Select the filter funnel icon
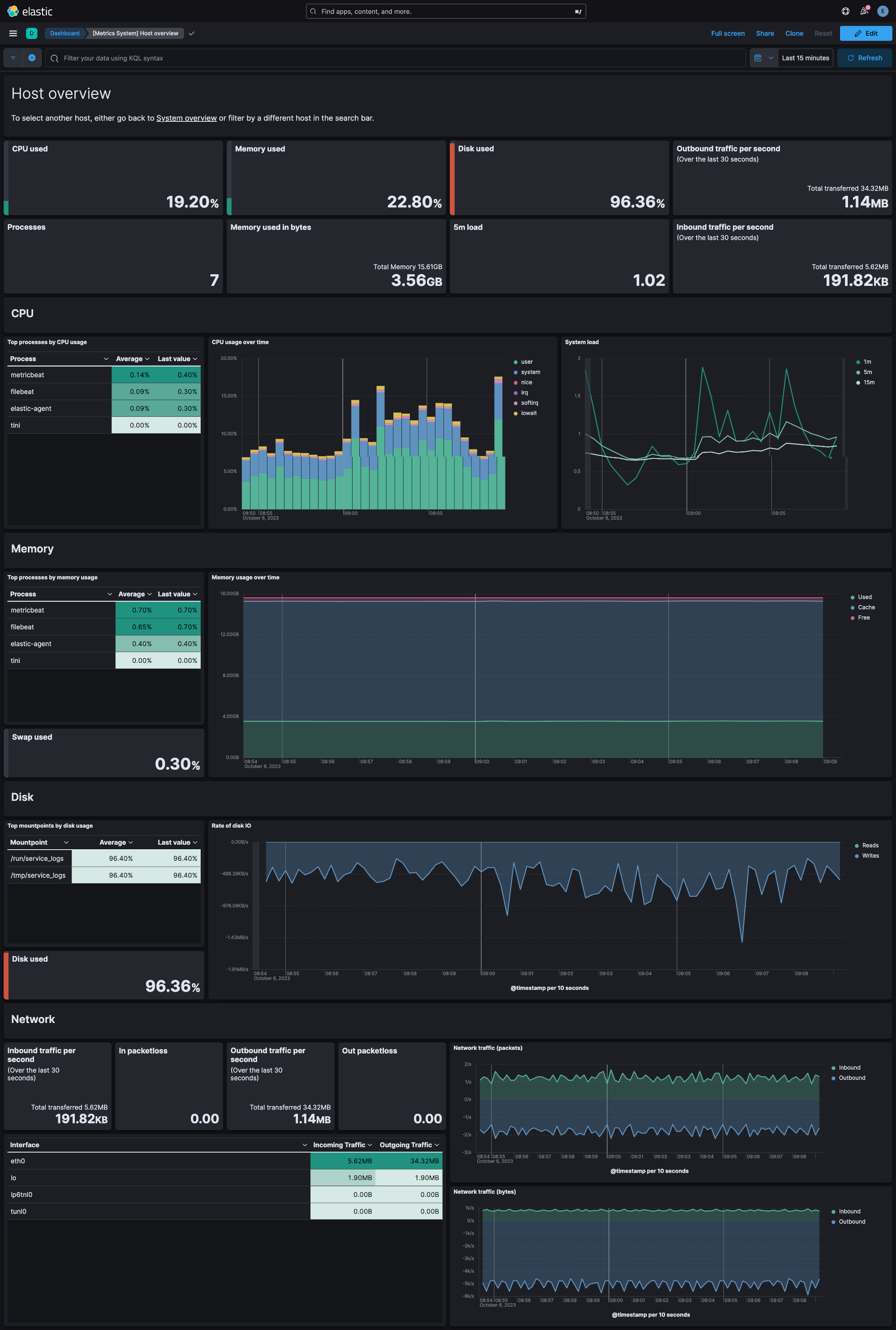 click(x=13, y=58)
